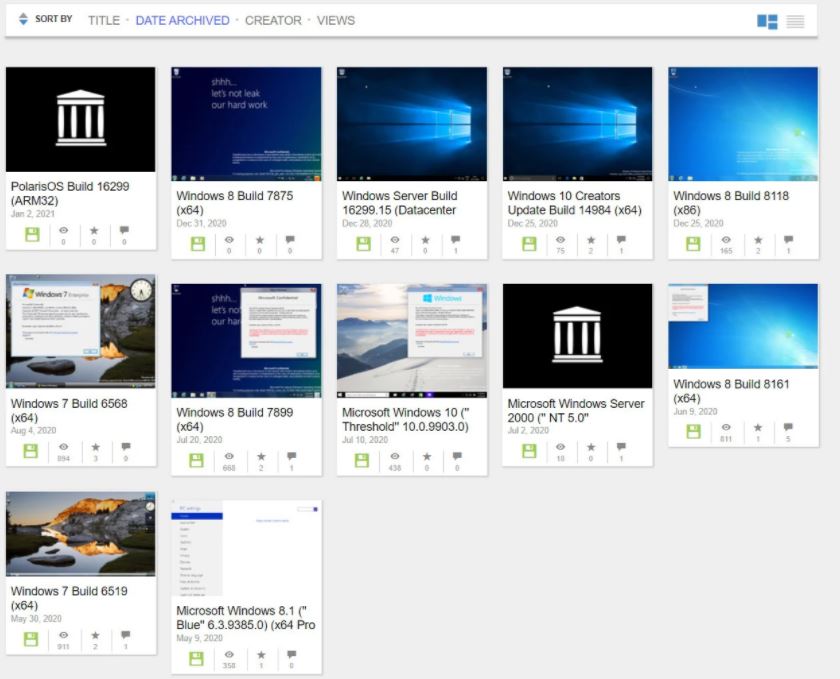Click floppy icon on Windows 10 Creators Update card
The width and height of the screenshot is (840, 679).
pos(529,243)
